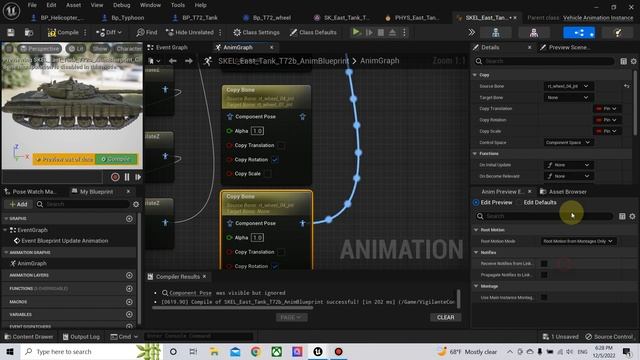Image resolution: width=640 pixels, height=360 pixels.
Task: Navigate forward in graph history arrow
Action: [189, 61]
